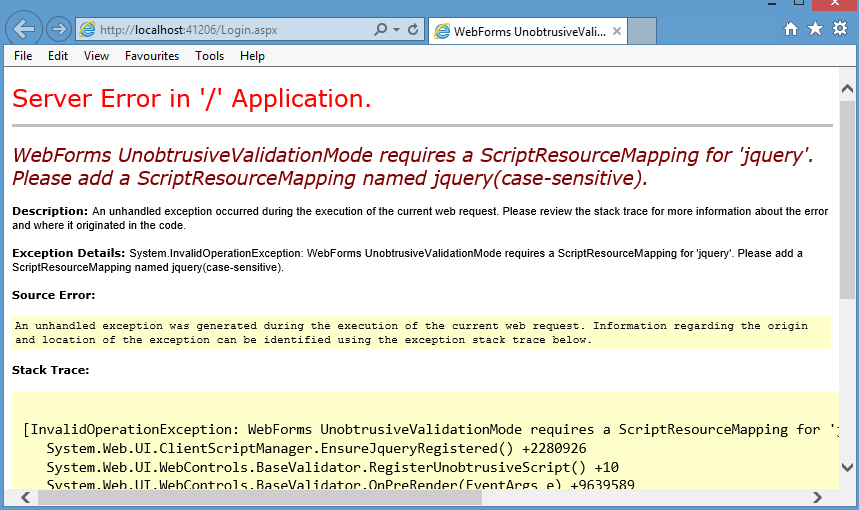Close the browser window with X button

pyautogui.click(x=834, y=4)
